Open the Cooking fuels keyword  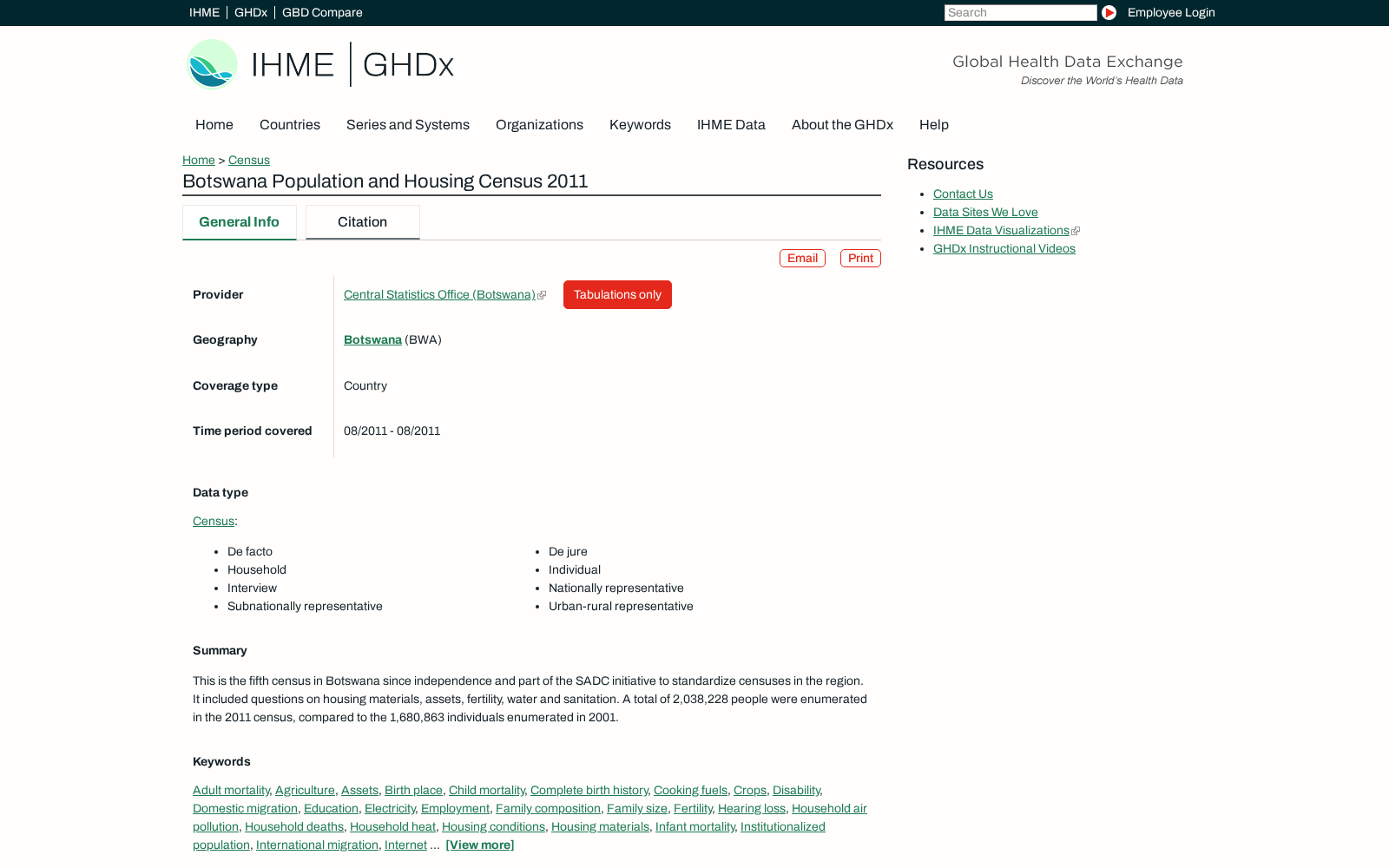tap(690, 791)
